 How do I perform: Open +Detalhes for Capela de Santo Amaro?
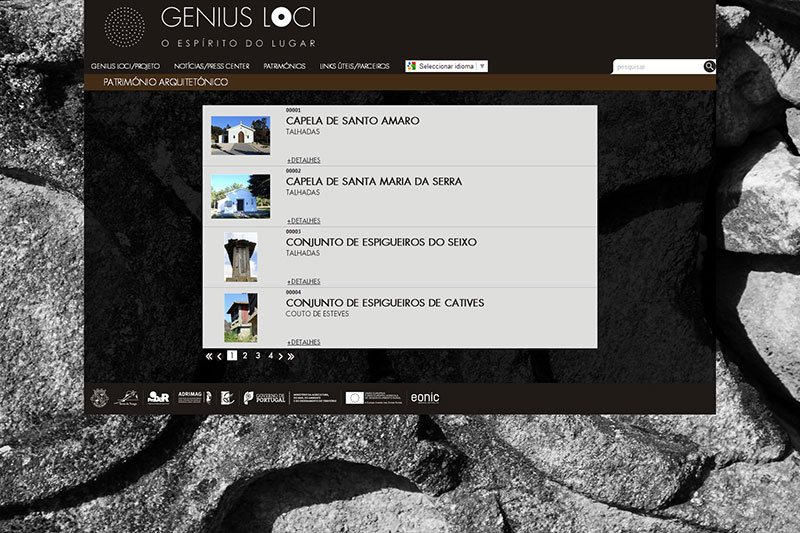pos(303,160)
